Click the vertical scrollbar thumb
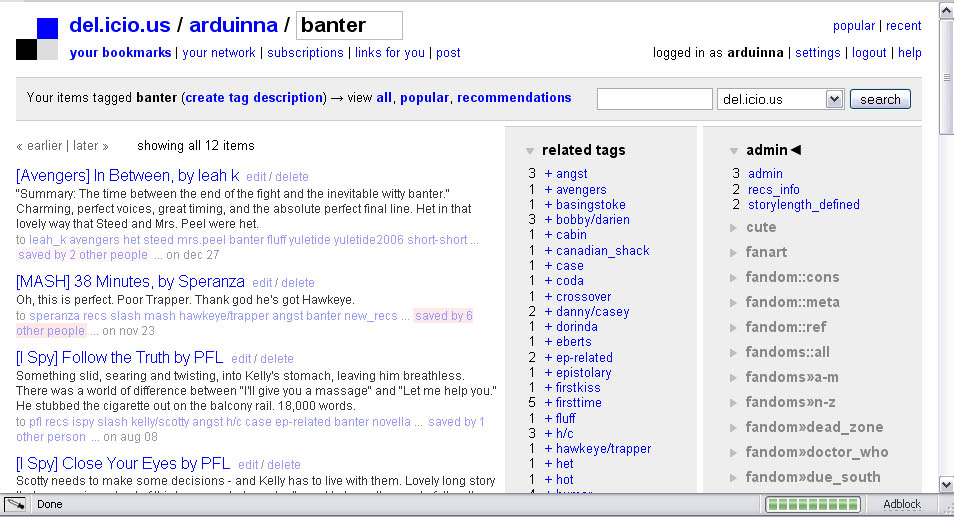Image resolution: width=954 pixels, height=517 pixels. click(x=947, y=77)
